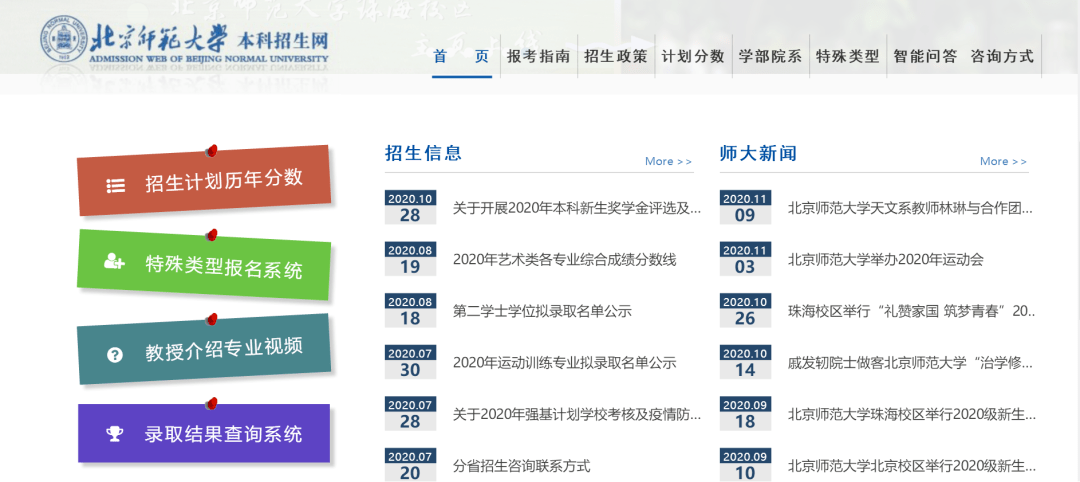The image size is (1080, 482).
Task: Select 计划分数 in navigation bar
Action: coord(693,56)
